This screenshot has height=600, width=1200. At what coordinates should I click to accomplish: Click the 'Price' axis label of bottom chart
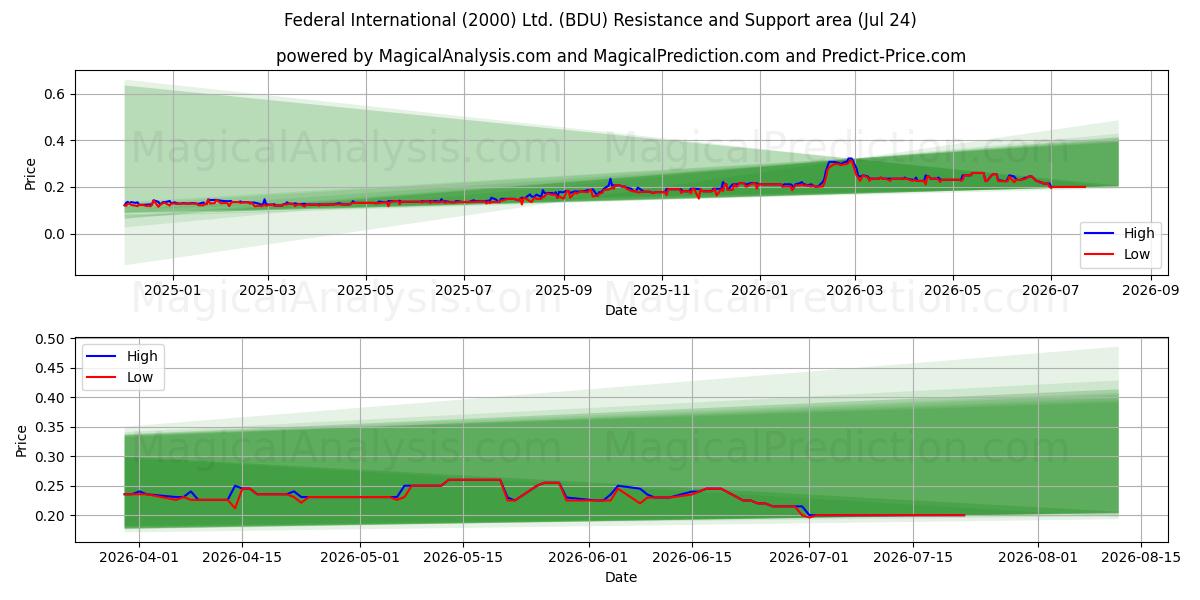pos(22,440)
